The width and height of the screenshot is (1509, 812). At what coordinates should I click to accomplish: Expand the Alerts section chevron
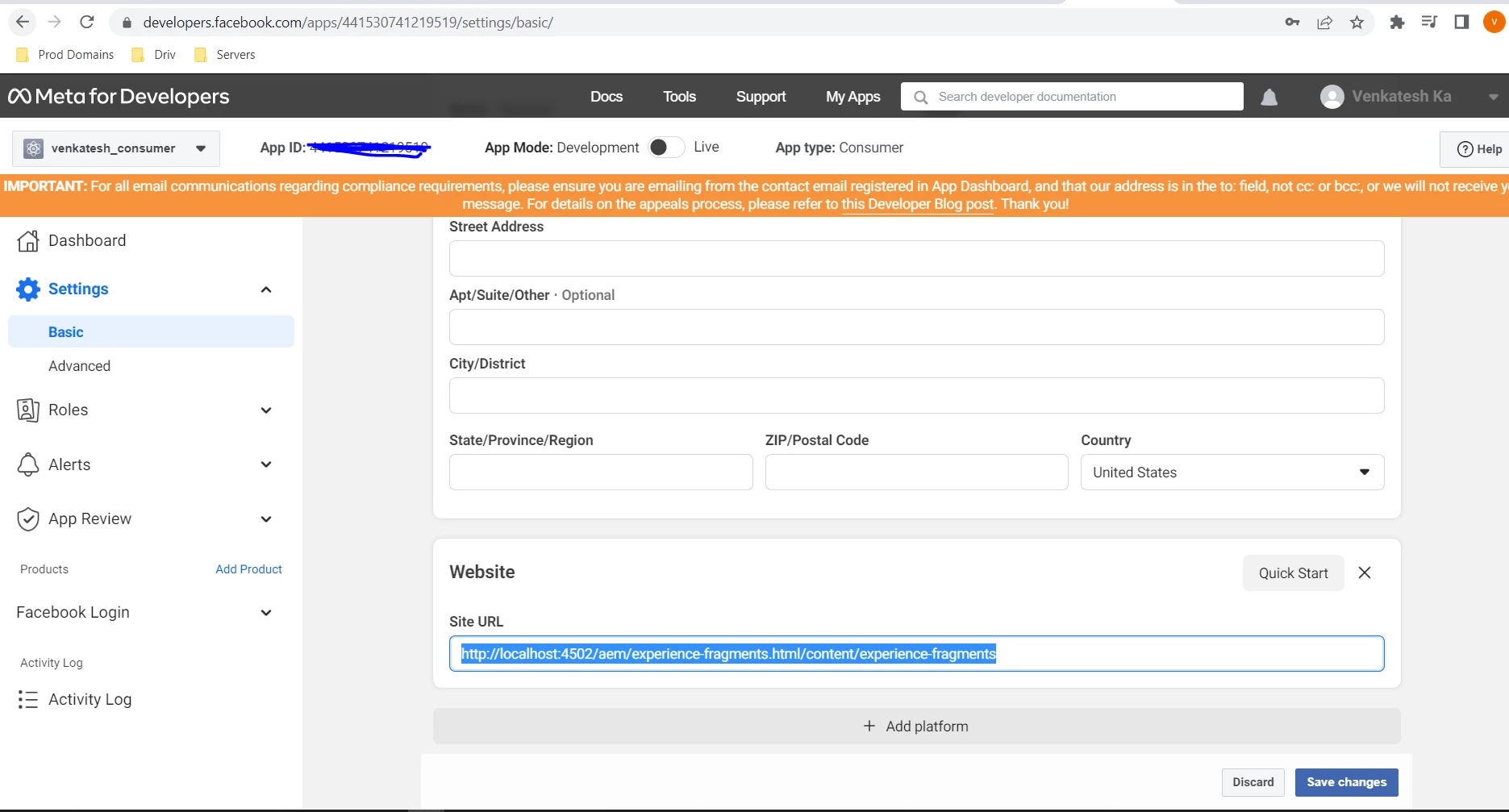[266, 464]
